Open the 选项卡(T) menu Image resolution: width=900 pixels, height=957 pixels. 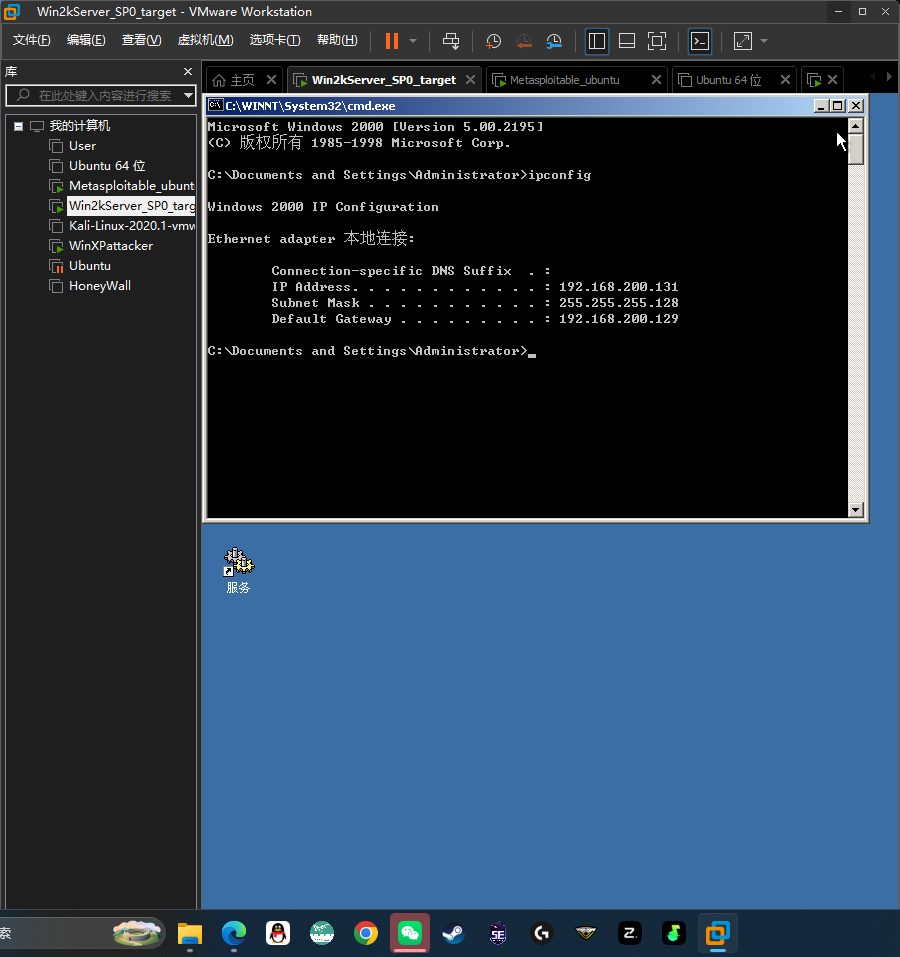(275, 40)
